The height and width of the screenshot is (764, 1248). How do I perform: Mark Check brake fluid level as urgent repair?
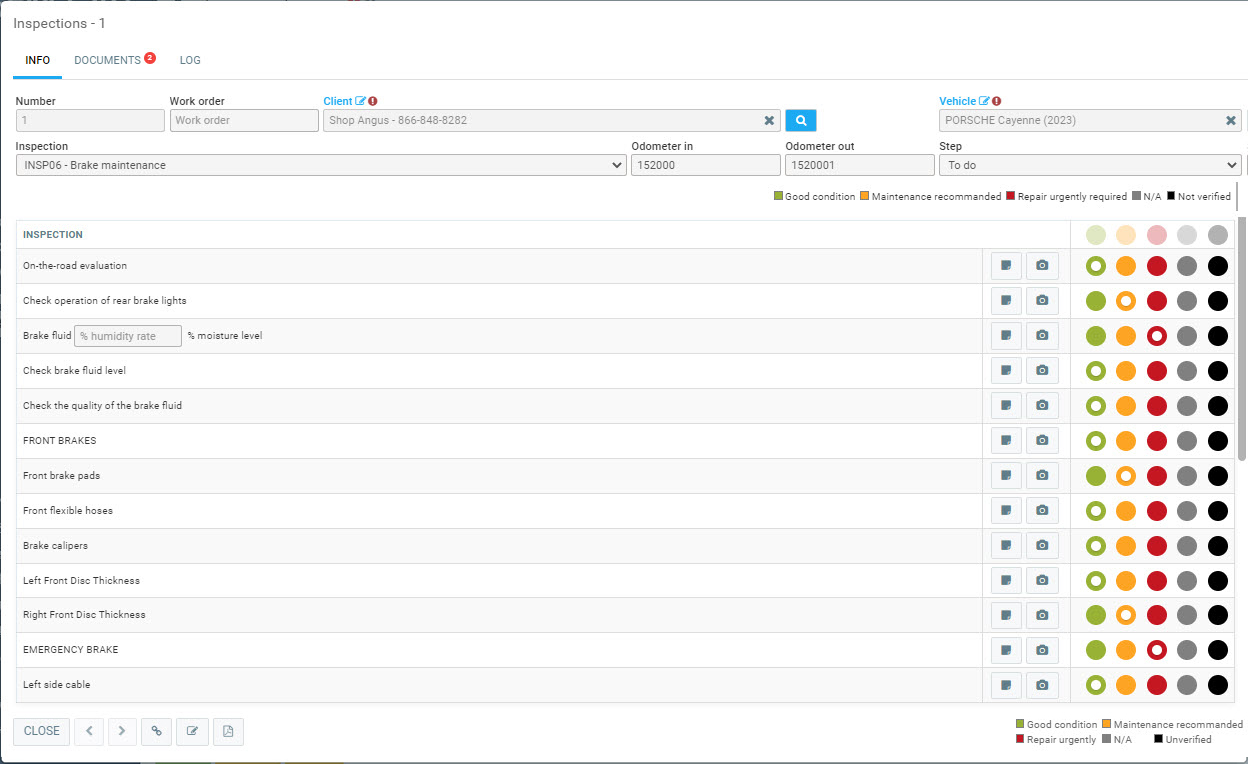1157,371
